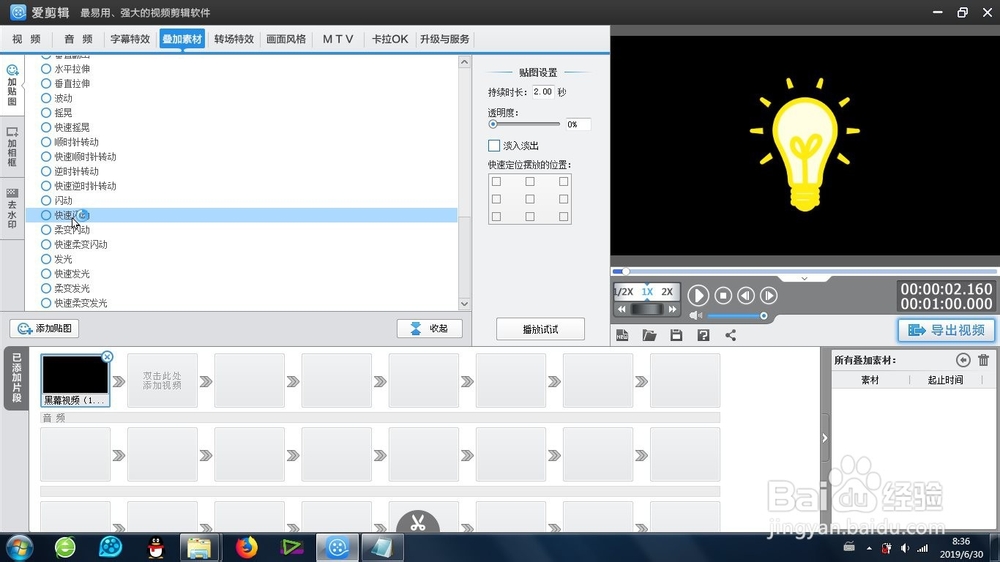The image size is (1000, 562).
Task: Open the Firefox taskbar icon
Action: pos(246,547)
